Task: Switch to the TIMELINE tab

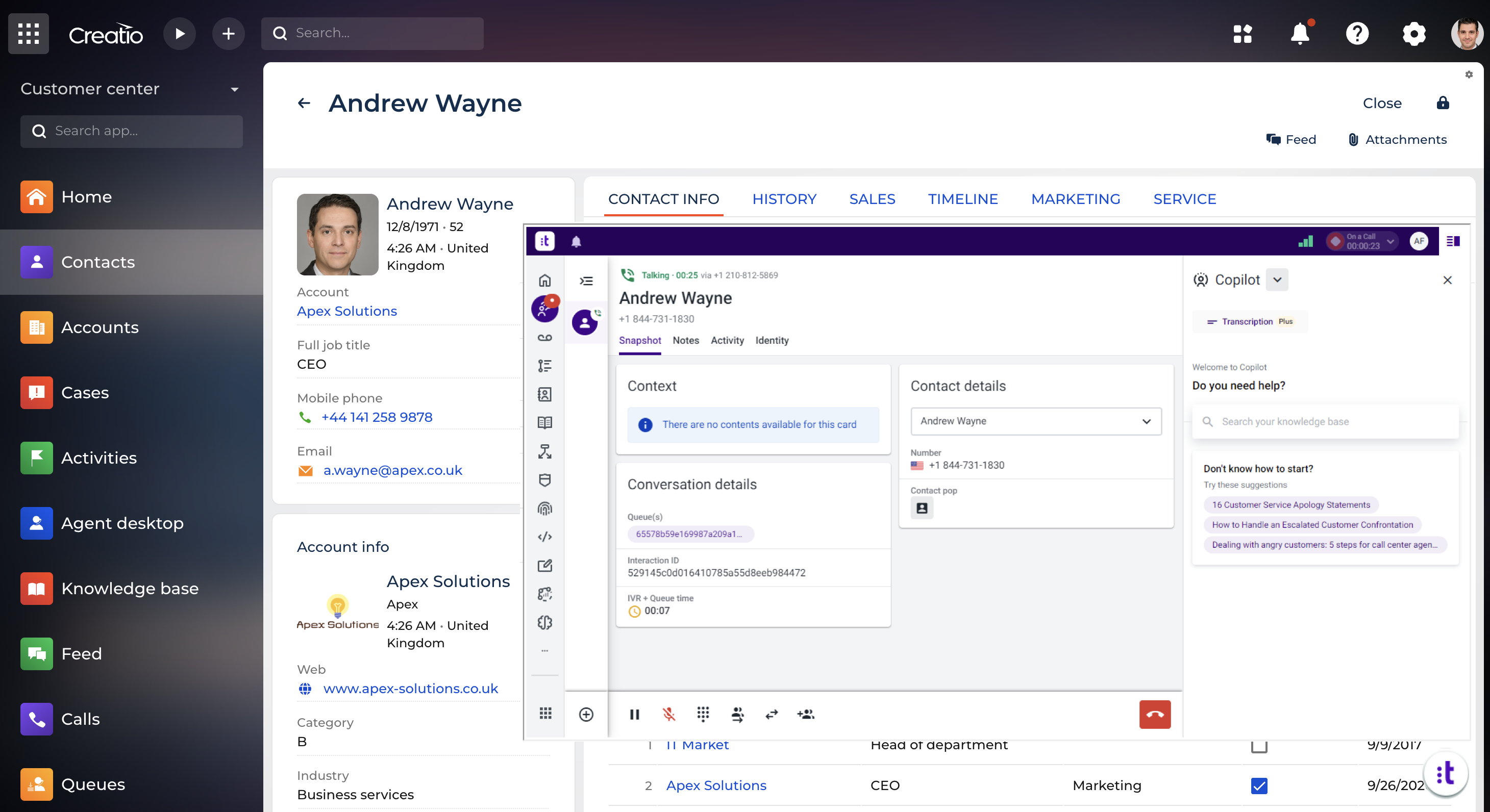Action: tap(962, 199)
